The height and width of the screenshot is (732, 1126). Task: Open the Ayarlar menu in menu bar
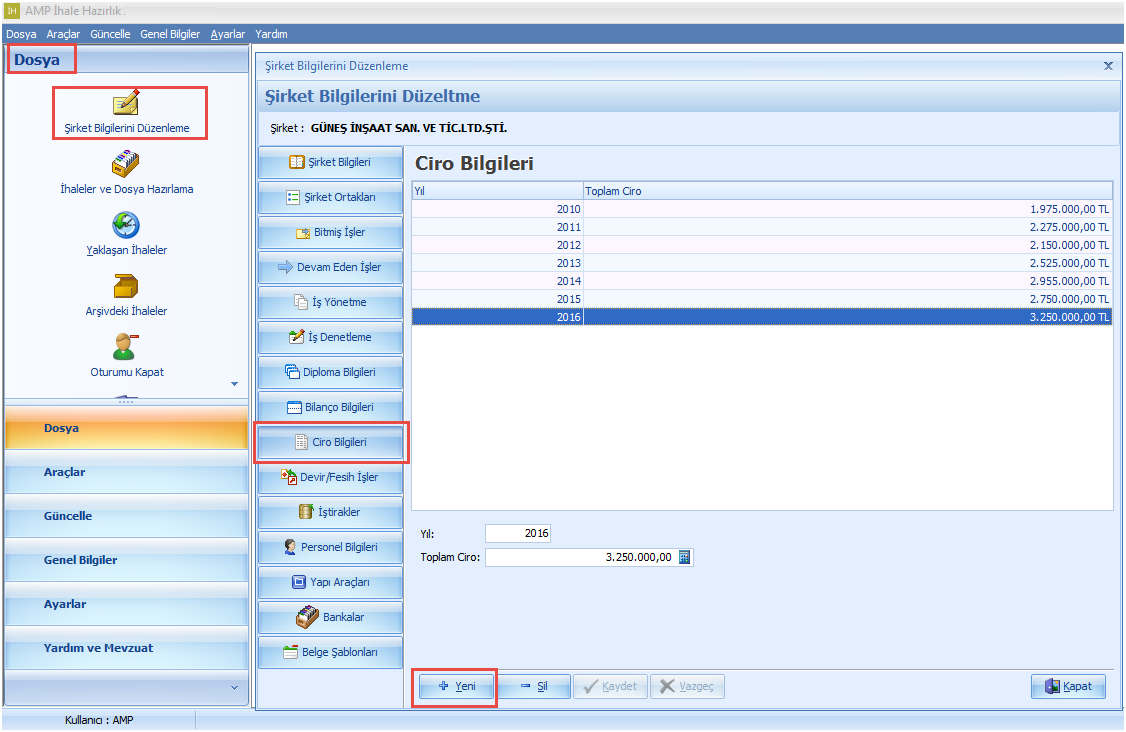point(227,34)
